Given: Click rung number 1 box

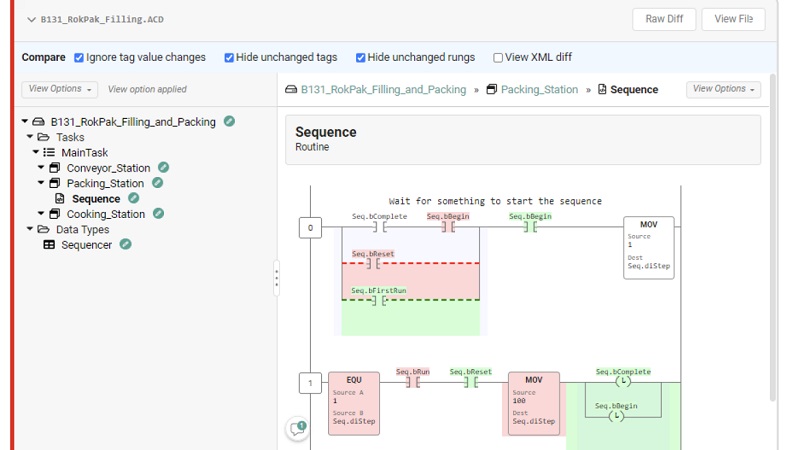Looking at the screenshot, I should click(310, 383).
